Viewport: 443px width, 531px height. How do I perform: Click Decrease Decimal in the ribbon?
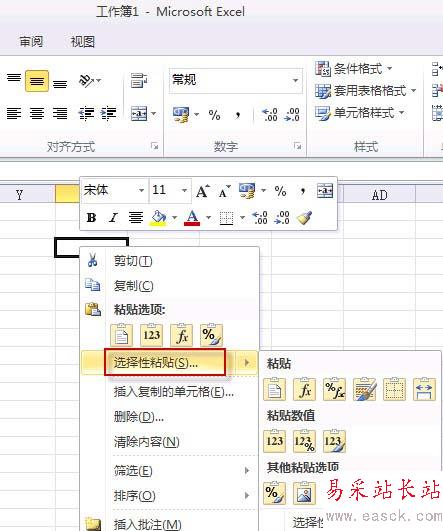(292, 114)
